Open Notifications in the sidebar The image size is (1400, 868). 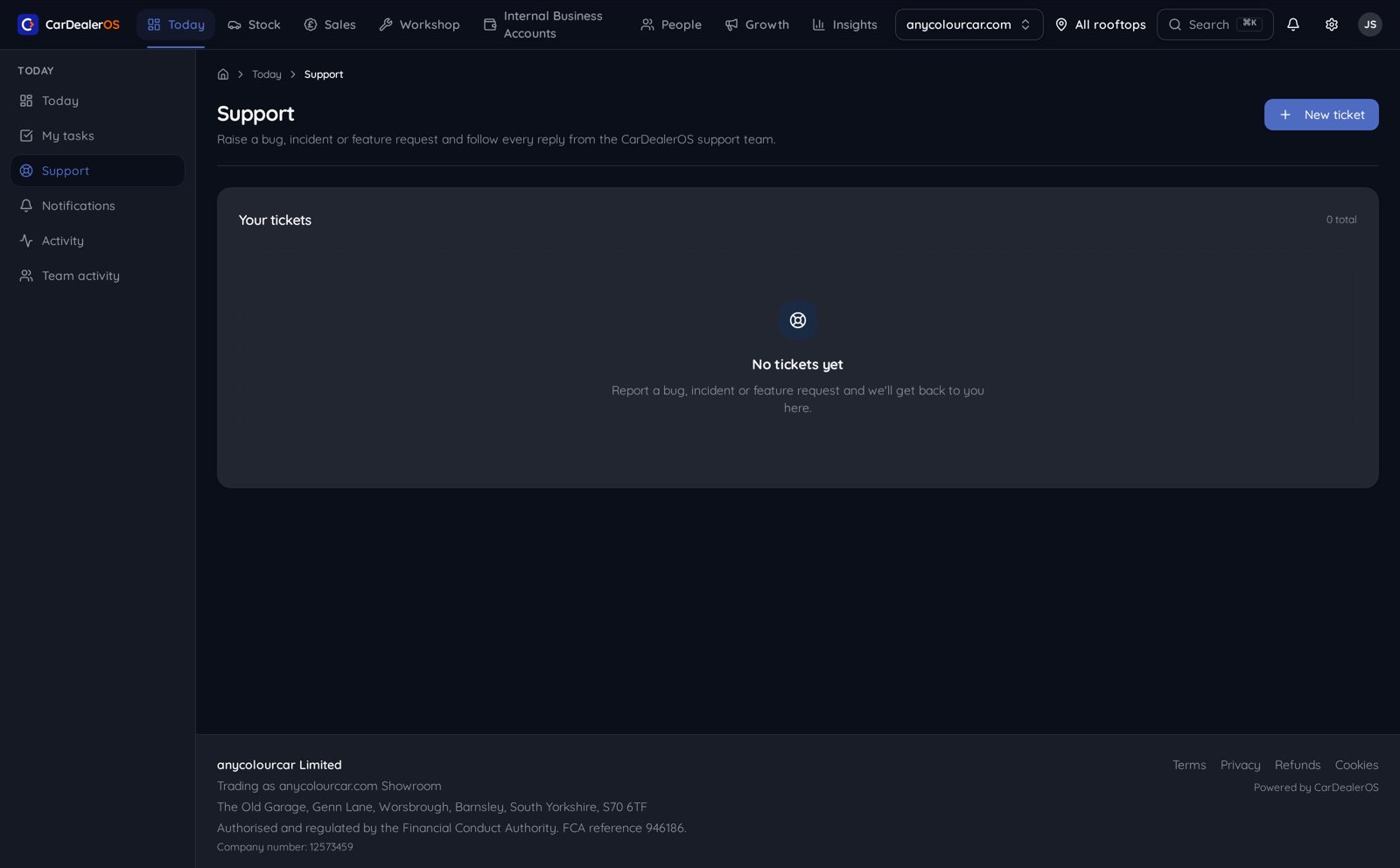[97, 206]
